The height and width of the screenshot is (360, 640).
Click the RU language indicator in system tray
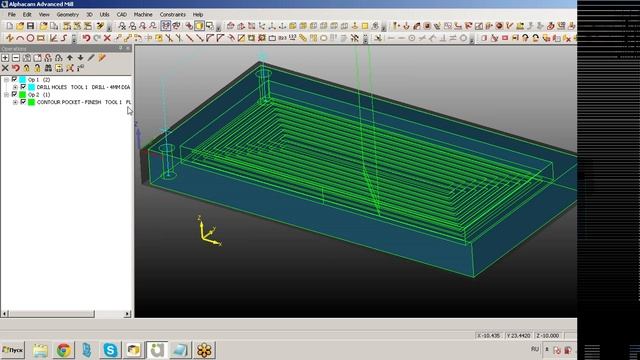(x=535, y=349)
